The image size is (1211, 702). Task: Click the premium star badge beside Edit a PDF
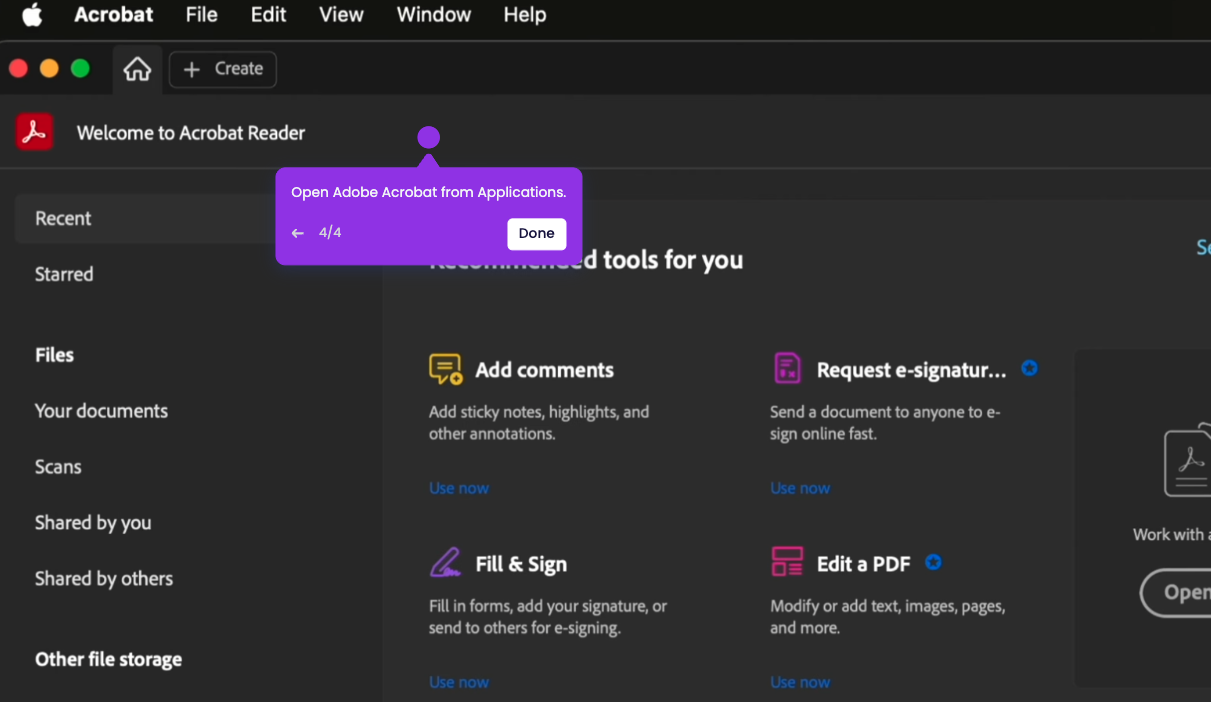[x=933, y=562]
